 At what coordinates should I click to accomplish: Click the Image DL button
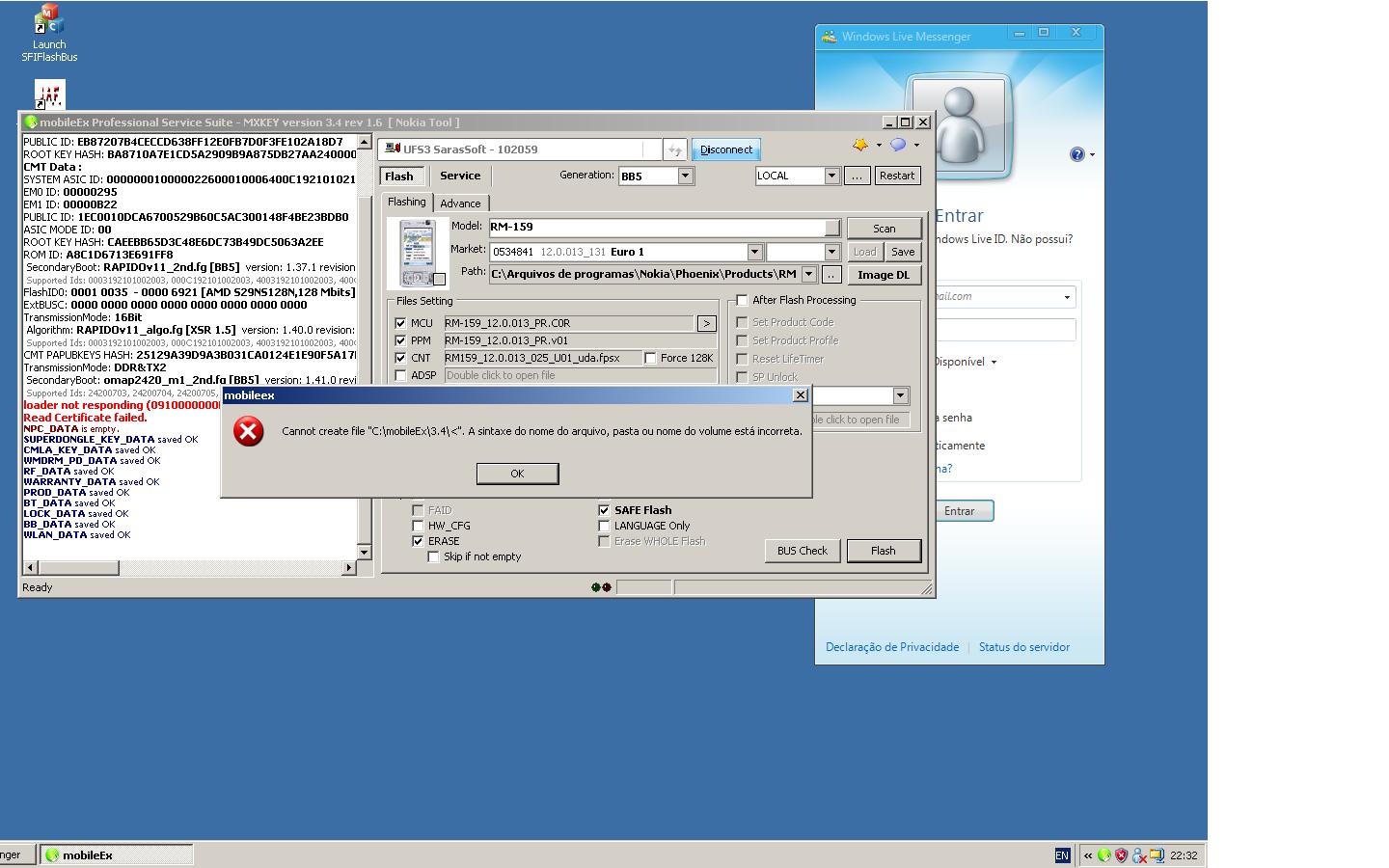885,275
